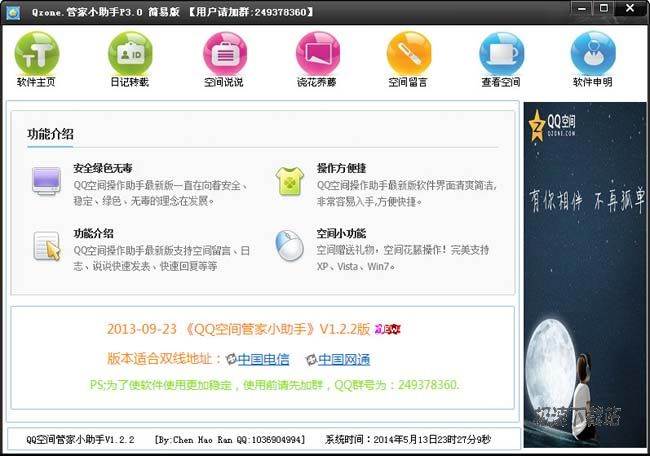650x456 pixels.
Task: Click the green shirt icon beside 操作方便捷
Action: click(x=290, y=181)
